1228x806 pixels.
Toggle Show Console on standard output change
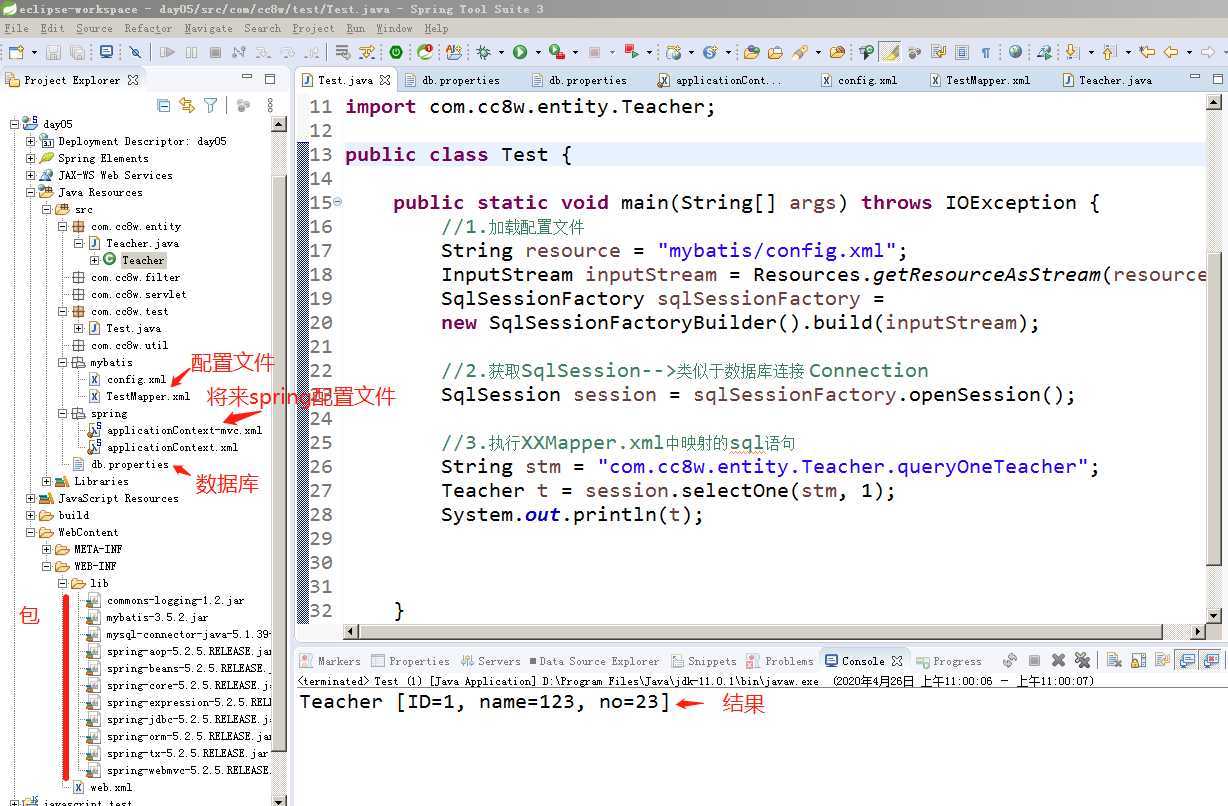[1187, 660]
